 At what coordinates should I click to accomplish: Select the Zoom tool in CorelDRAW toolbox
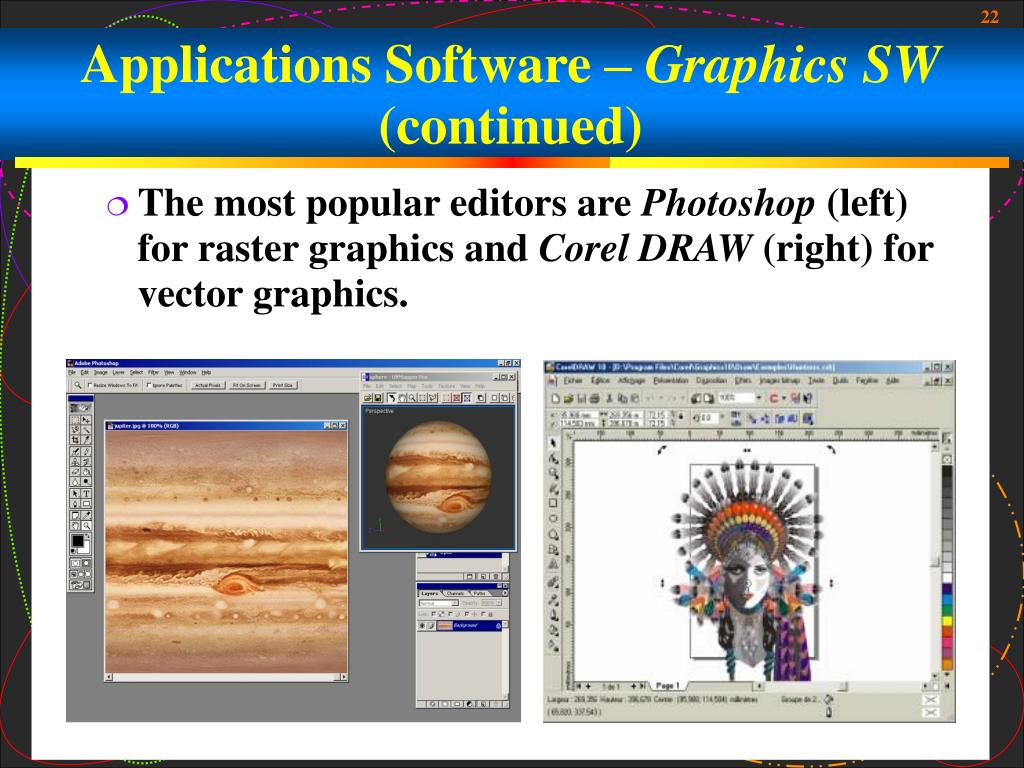(x=553, y=473)
